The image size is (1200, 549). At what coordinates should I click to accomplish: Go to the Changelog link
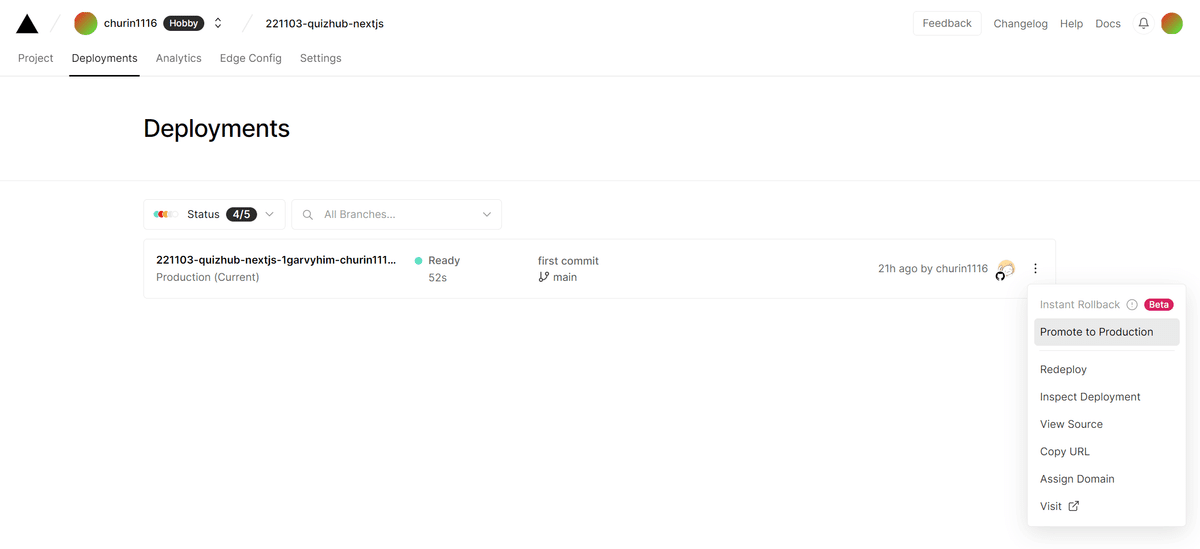tap(1020, 24)
